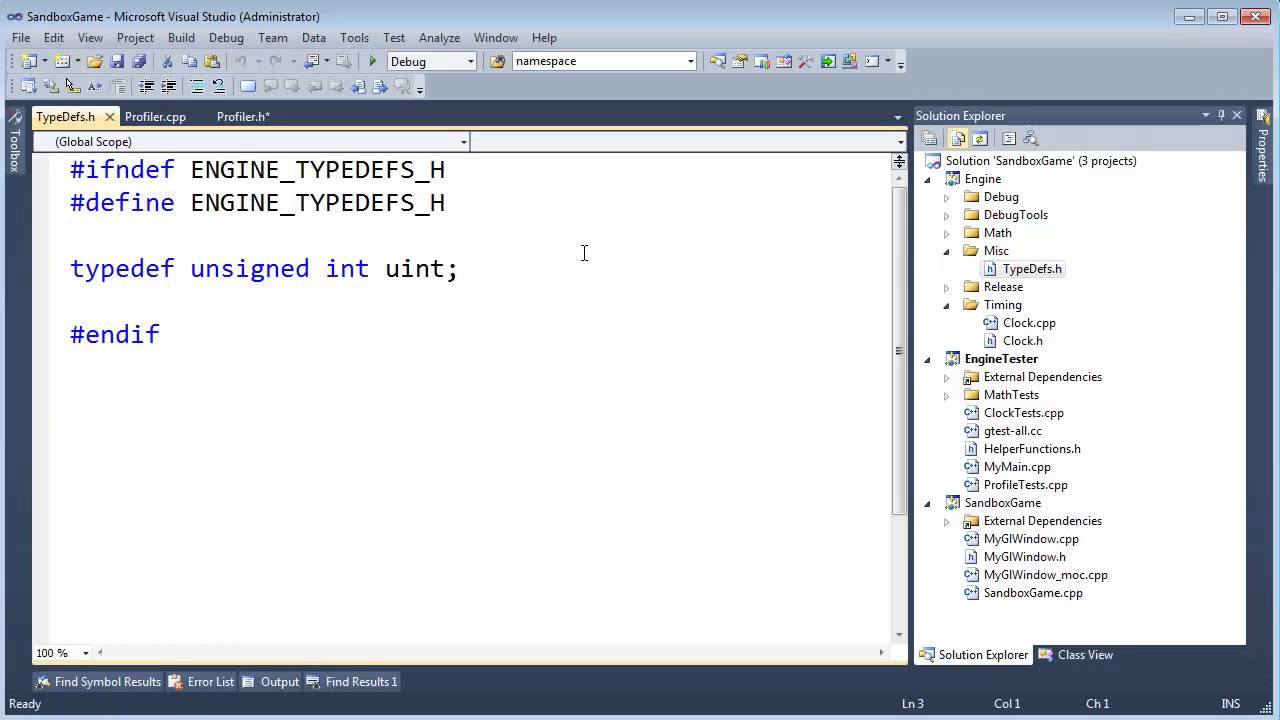This screenshot has height=720, width=1280.
Task: Decrease line indent in text editor toolbar
Action: [146, 87]
